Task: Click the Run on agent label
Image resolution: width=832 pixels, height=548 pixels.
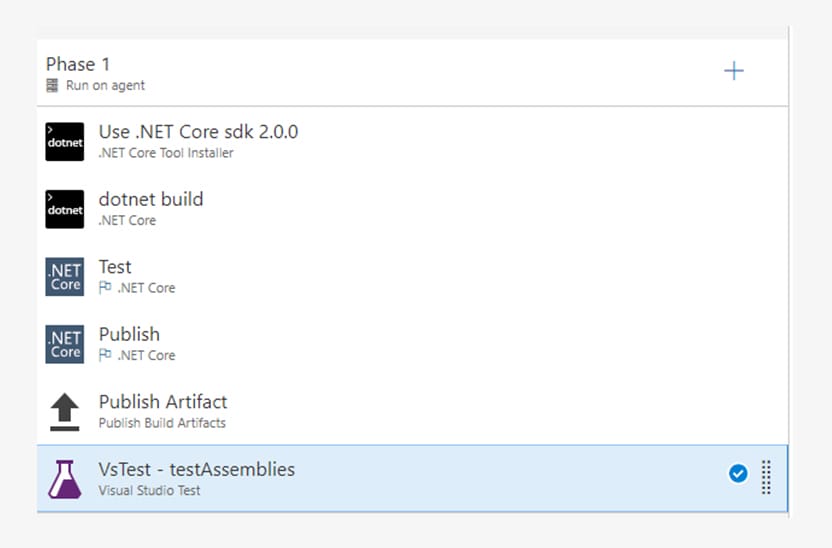Action: click(x=105, y=85)
